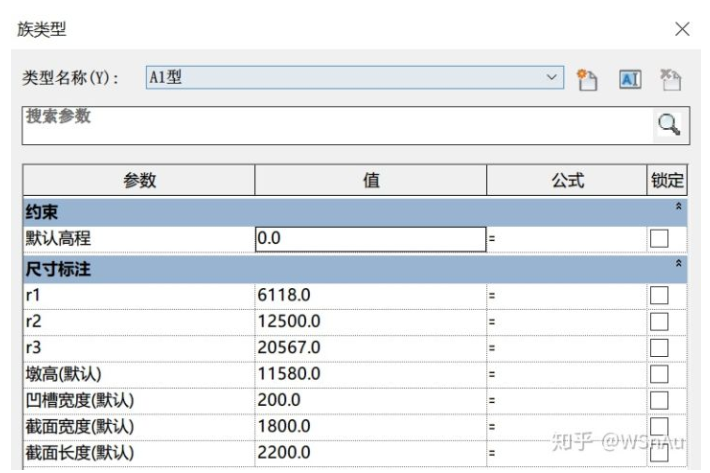
Task: Enable lock checkbox for r1
Action: click(659, 295)
